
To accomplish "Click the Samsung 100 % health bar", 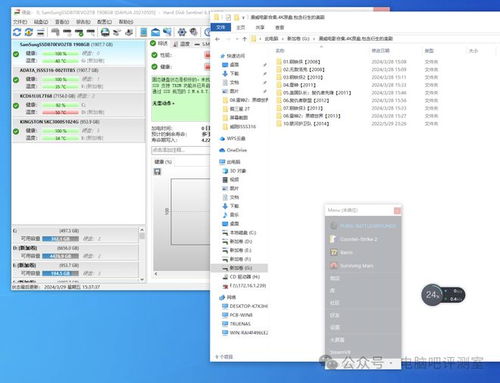I will point(60,53).
